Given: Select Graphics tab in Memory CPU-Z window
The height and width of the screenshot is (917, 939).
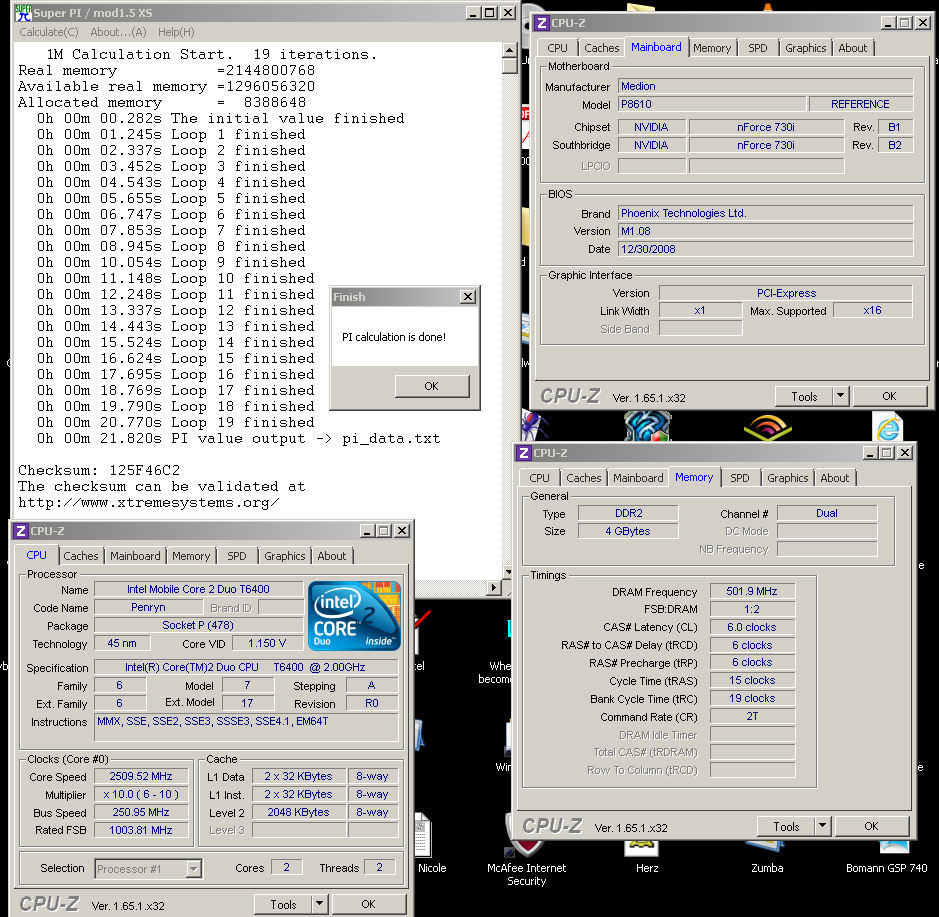Looking at the screenshot, I should pos(787,478).
